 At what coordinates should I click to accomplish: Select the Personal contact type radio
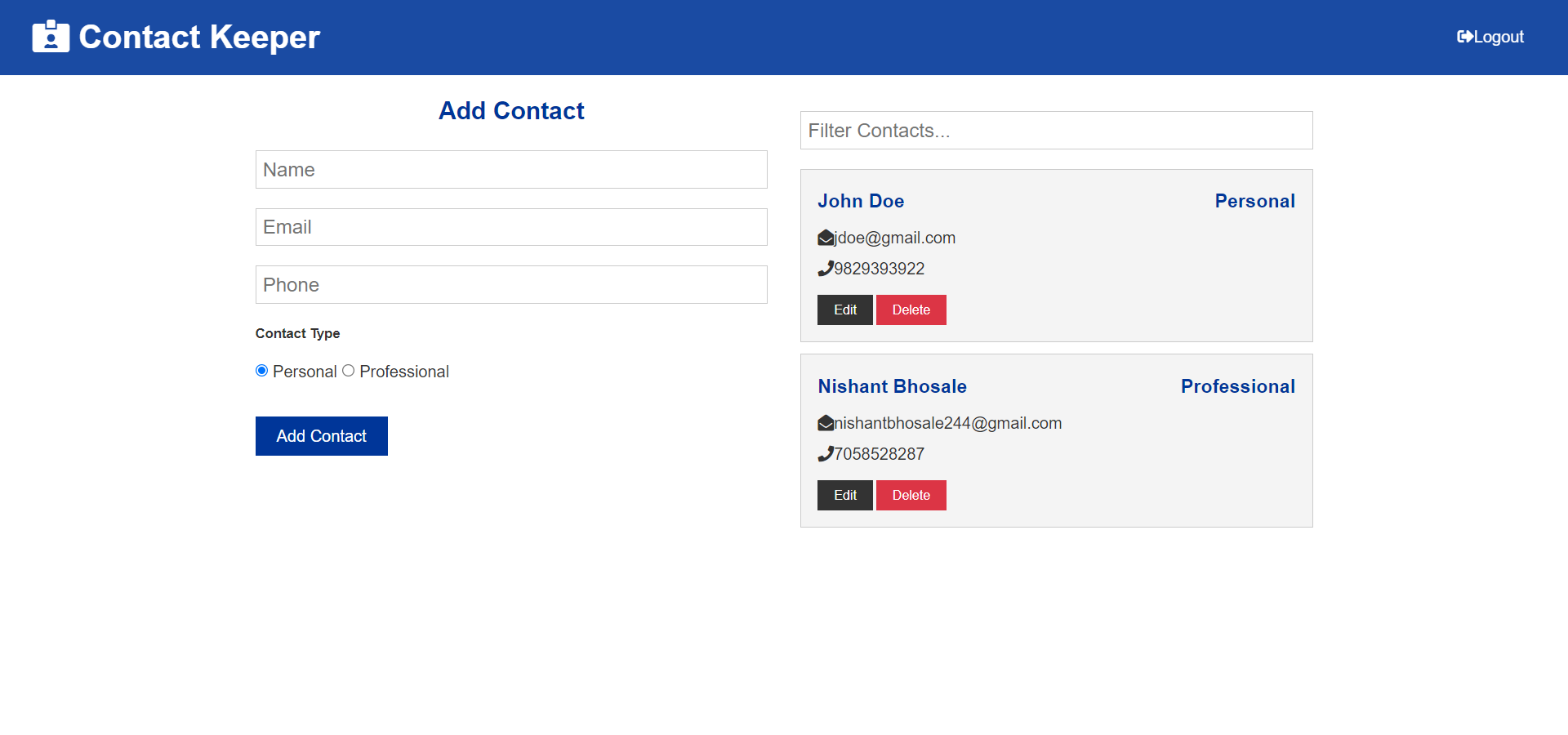pyautogui.click(x=261, y=371)
